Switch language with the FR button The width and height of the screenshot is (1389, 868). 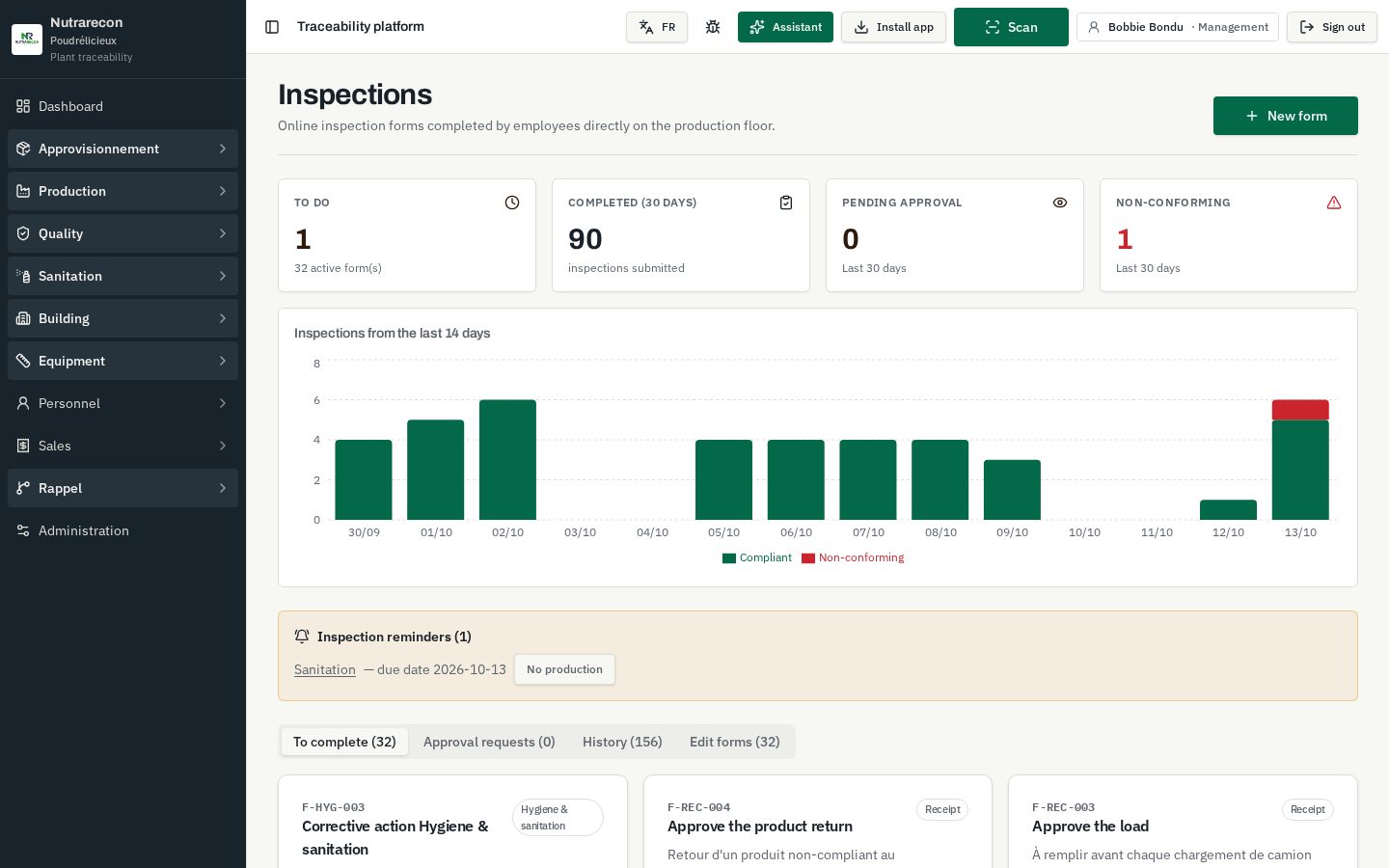click(657, 27)
